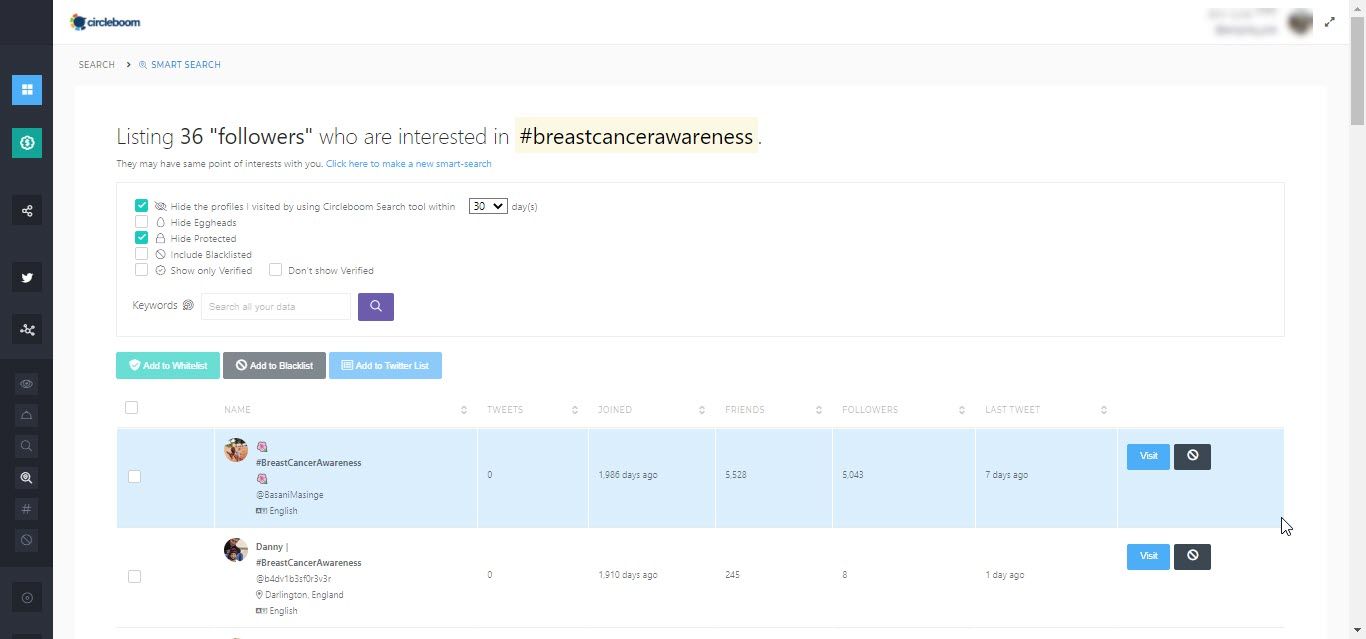Open the share icon in sidebar
The height and width of the screenshot is (639, 1366).
tap(27, 211)
